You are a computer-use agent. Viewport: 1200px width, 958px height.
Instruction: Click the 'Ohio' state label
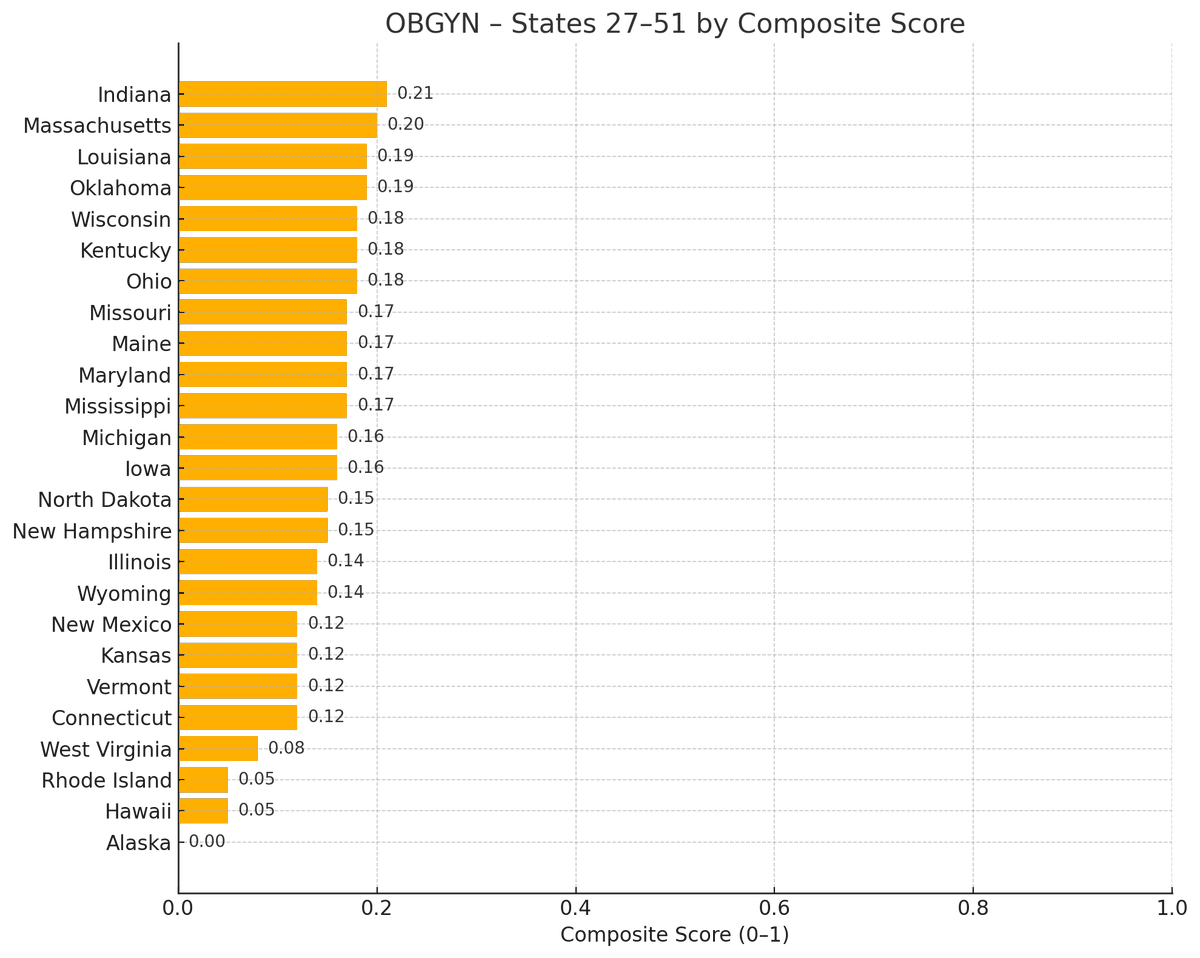149,282
